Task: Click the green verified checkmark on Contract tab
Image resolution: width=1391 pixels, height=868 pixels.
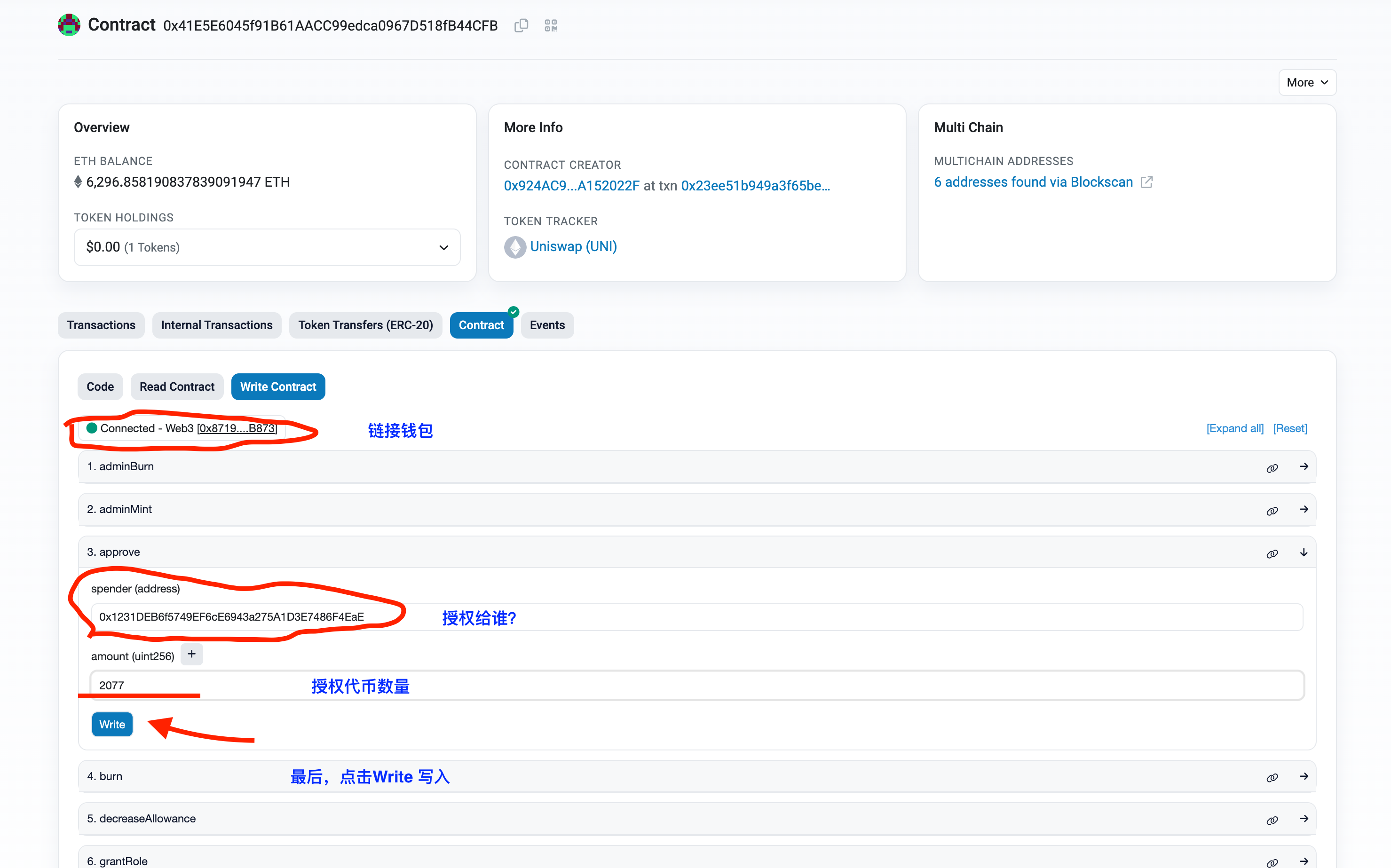Action: pyautogui.click(x=513, y=312)
